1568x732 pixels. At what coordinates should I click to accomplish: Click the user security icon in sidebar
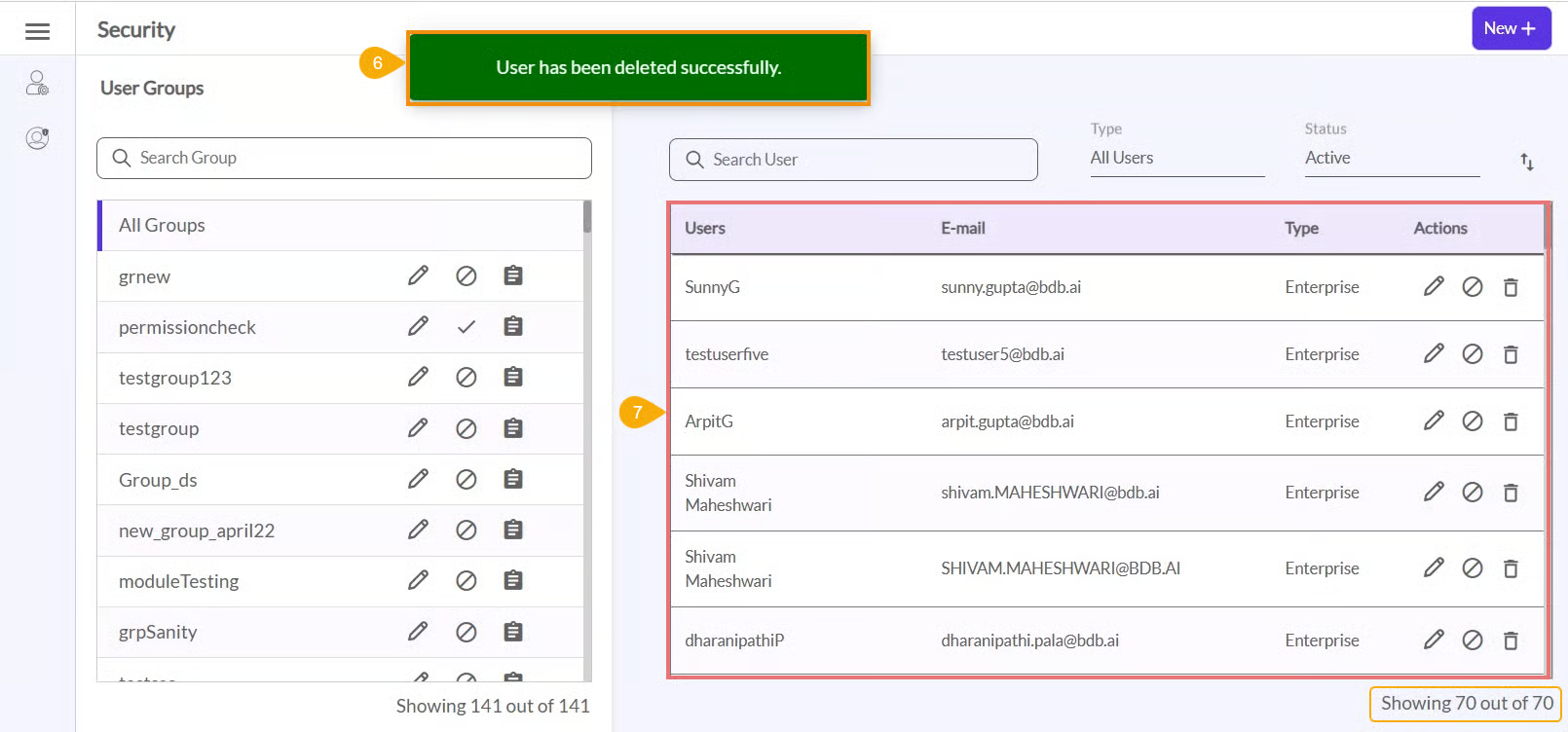[x=37, y=84]
